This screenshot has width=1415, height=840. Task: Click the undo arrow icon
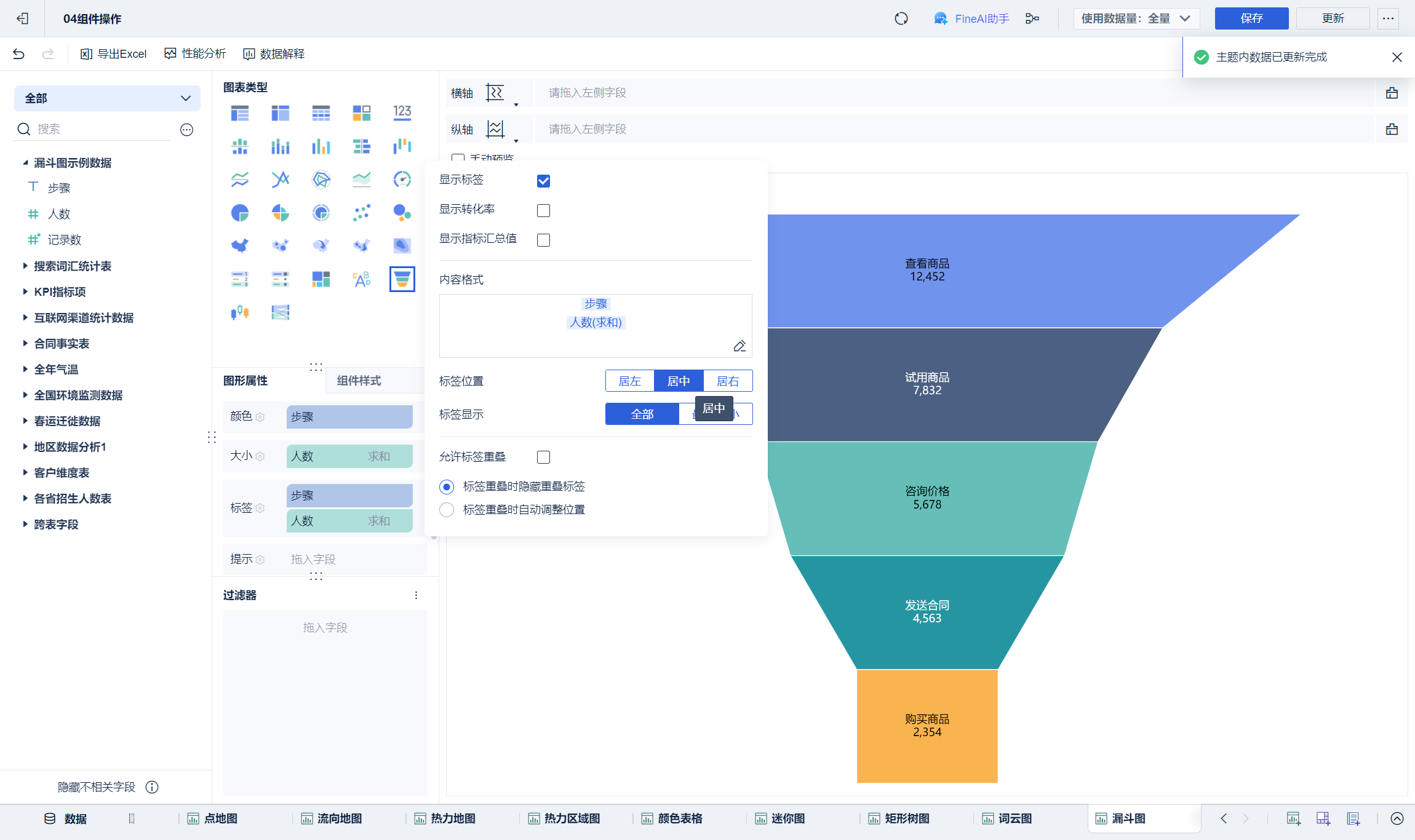pos(18,54)
